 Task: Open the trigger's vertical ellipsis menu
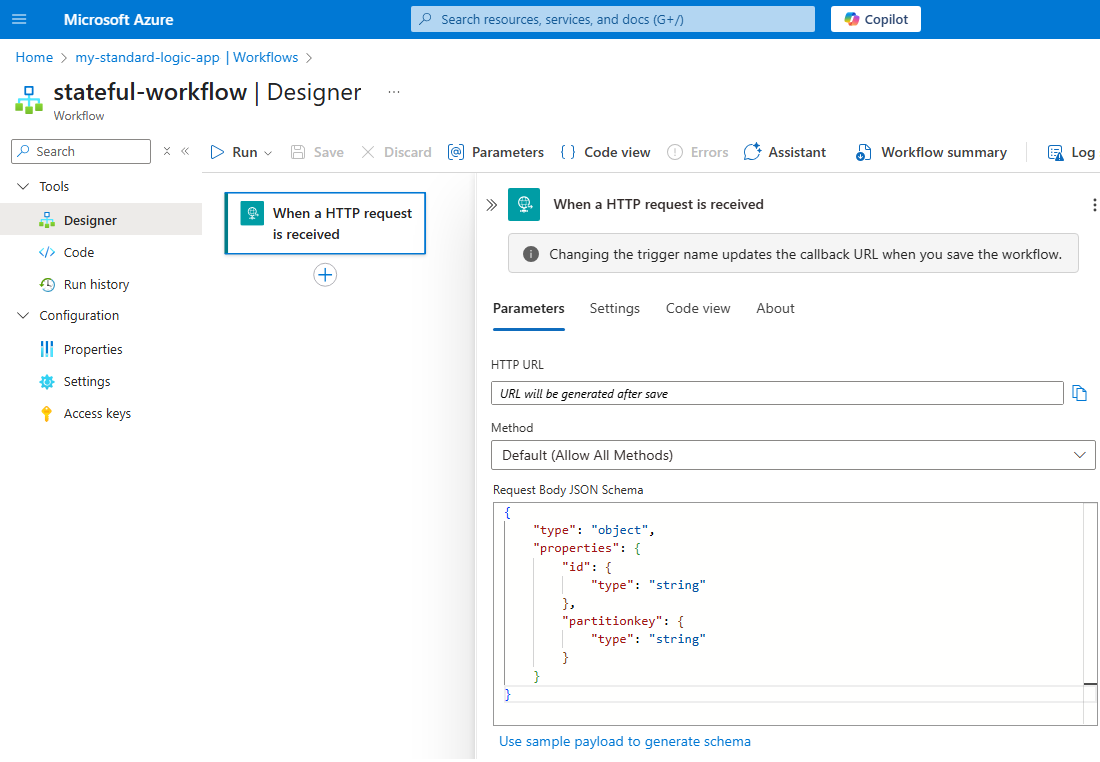click(x=1093, y=204)
